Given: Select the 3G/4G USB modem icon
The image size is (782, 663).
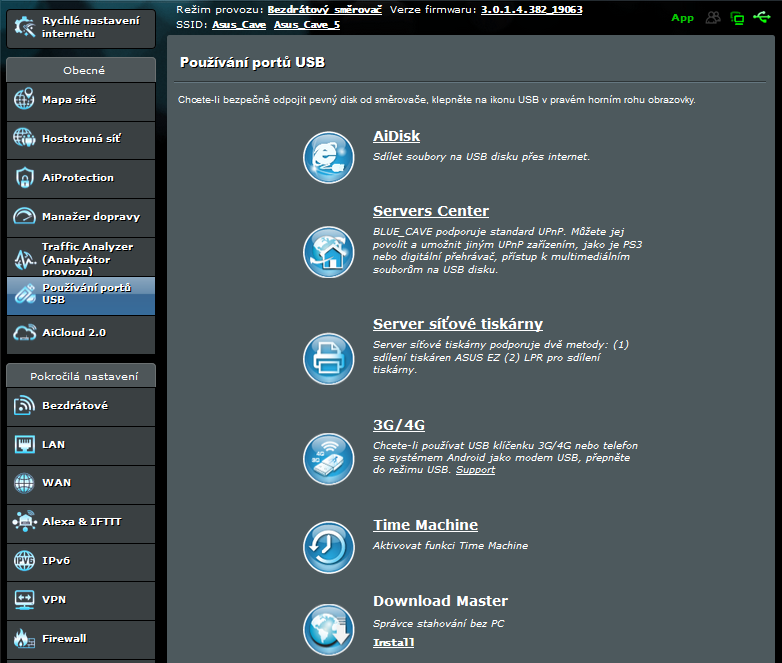Looking at the screenshot, I should (328, 458).
